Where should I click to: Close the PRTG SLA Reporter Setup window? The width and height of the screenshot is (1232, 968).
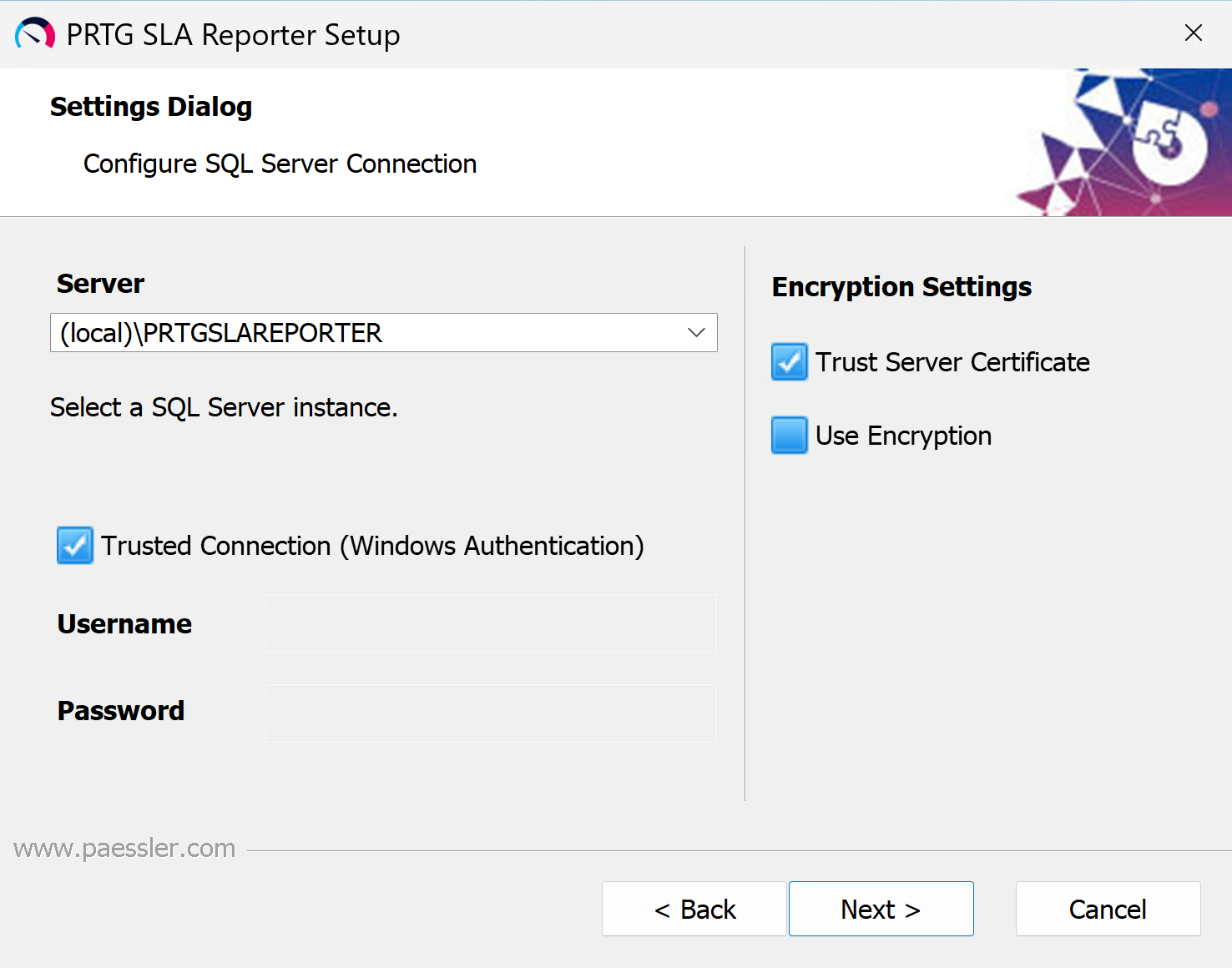[1194, 33]
